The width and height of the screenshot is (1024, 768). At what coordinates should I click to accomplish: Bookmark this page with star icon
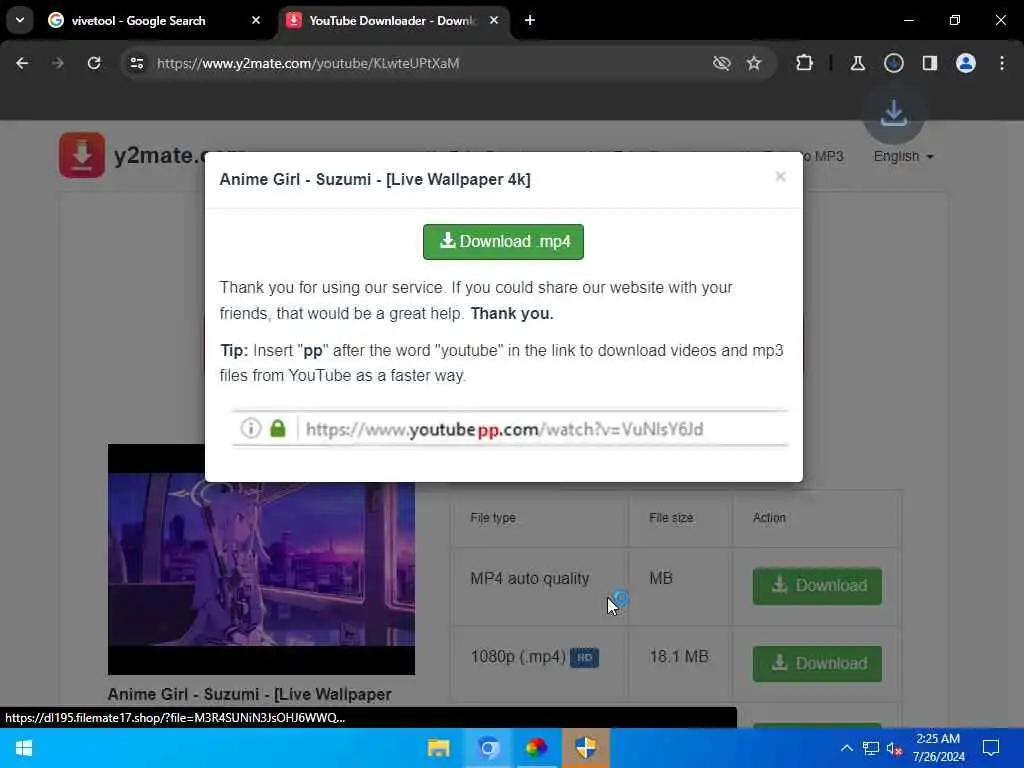[754, 63]
